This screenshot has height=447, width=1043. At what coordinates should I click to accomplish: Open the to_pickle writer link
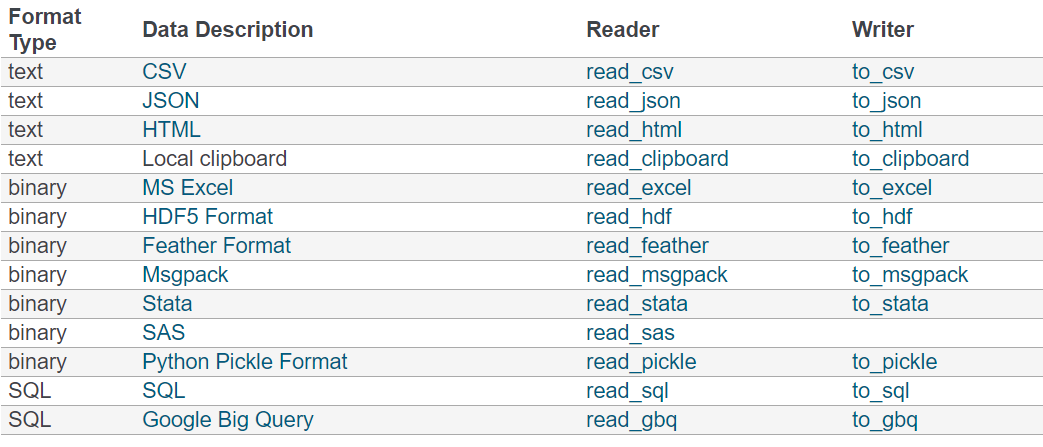pos(895,362)
